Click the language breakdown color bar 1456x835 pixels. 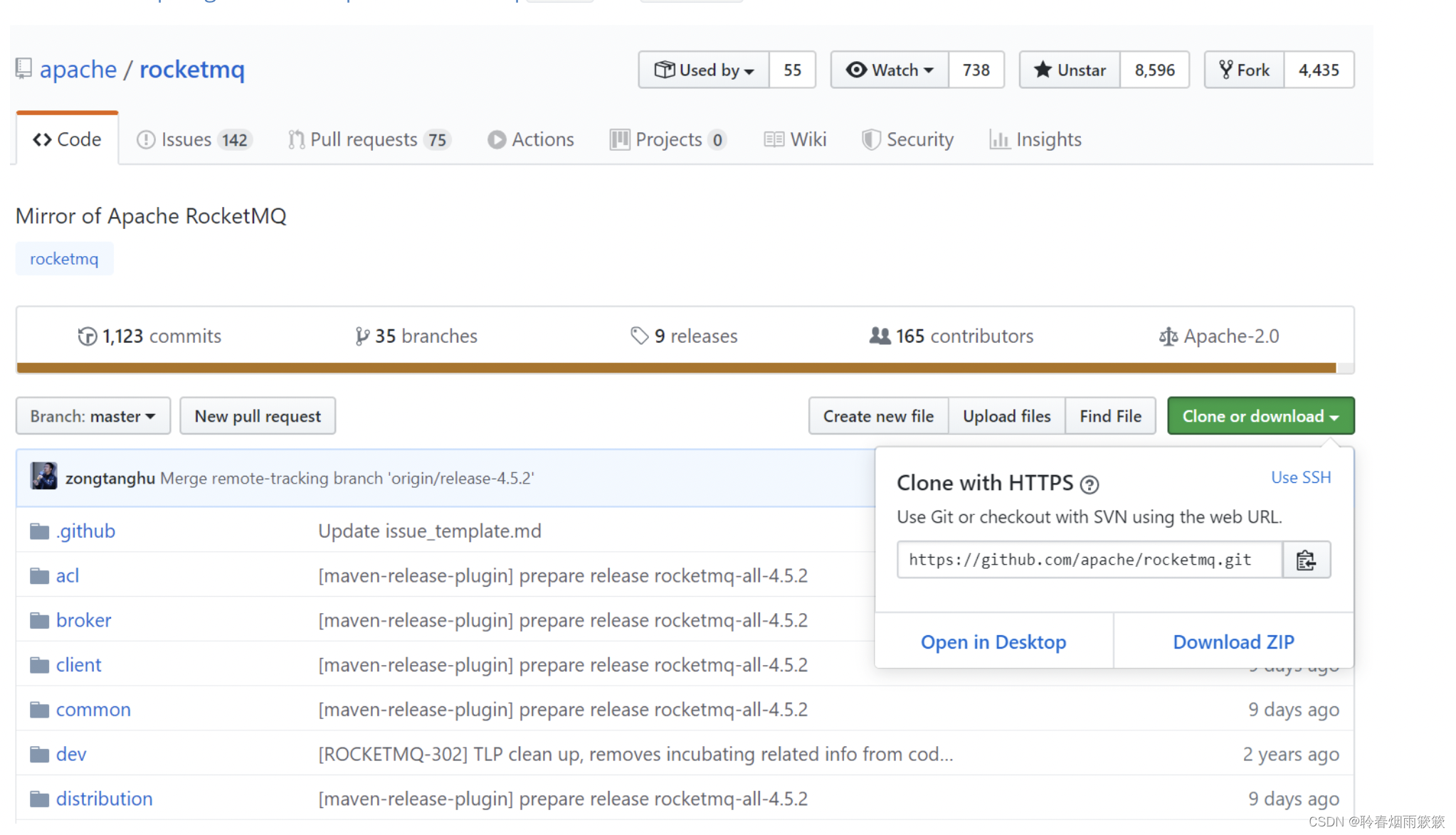[685, 368]
